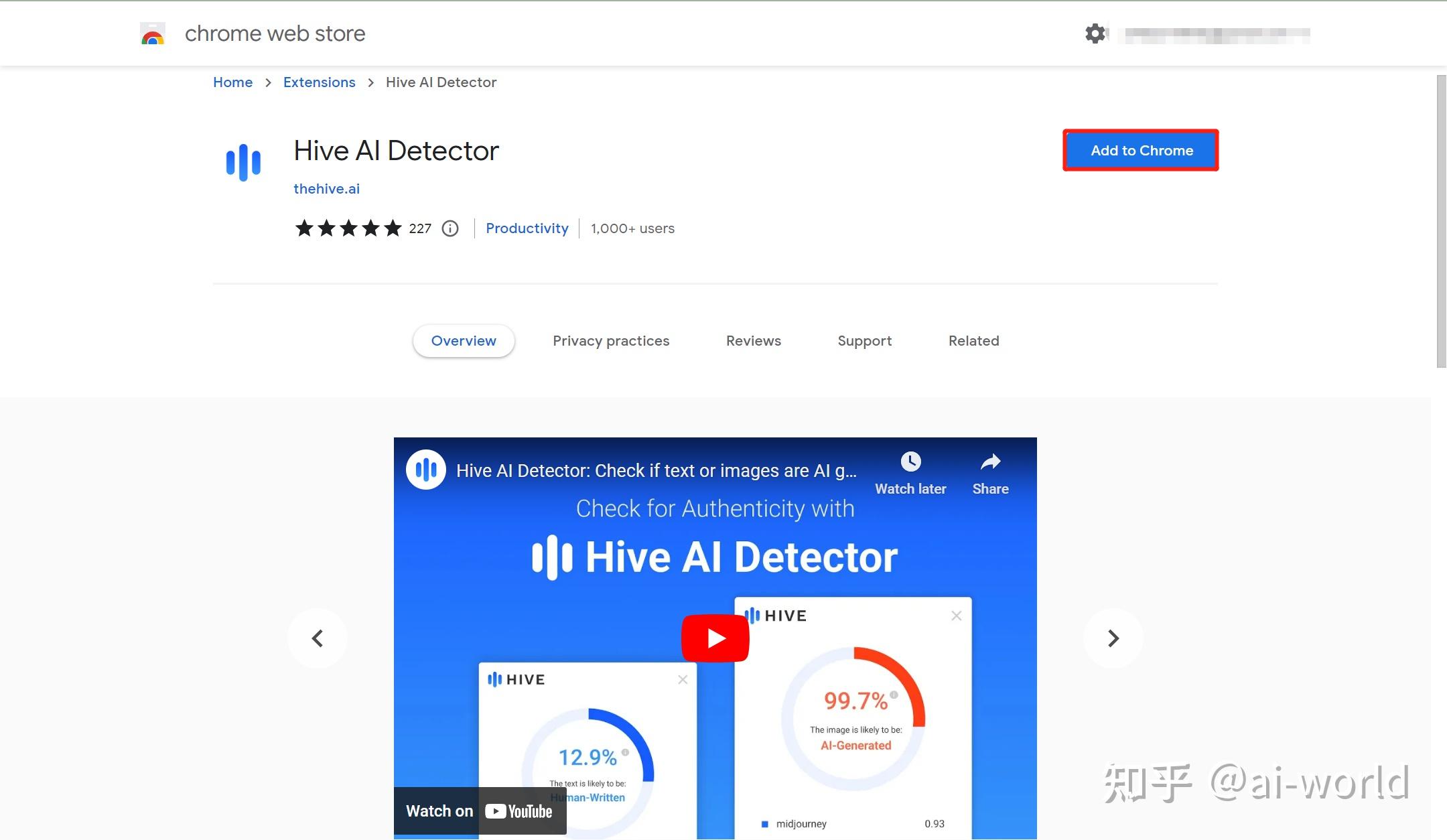Click the five-star rating display

click(x=348, y=228)
